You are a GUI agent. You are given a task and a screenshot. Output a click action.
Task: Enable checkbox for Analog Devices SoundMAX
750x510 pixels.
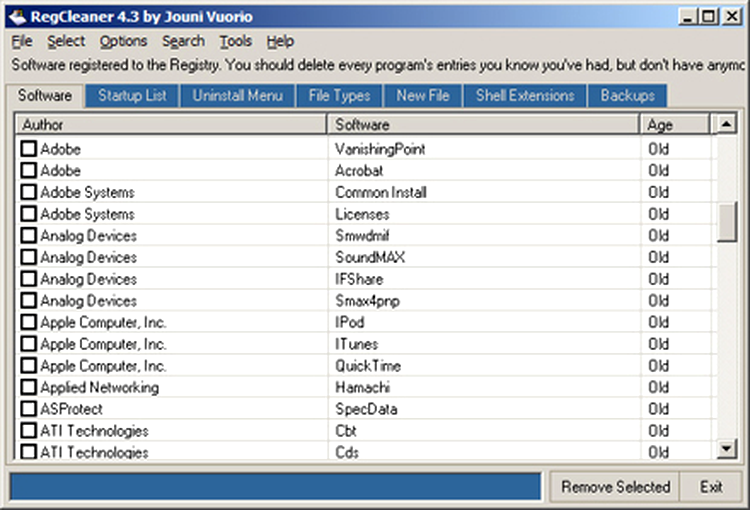(x=29, y=257)
